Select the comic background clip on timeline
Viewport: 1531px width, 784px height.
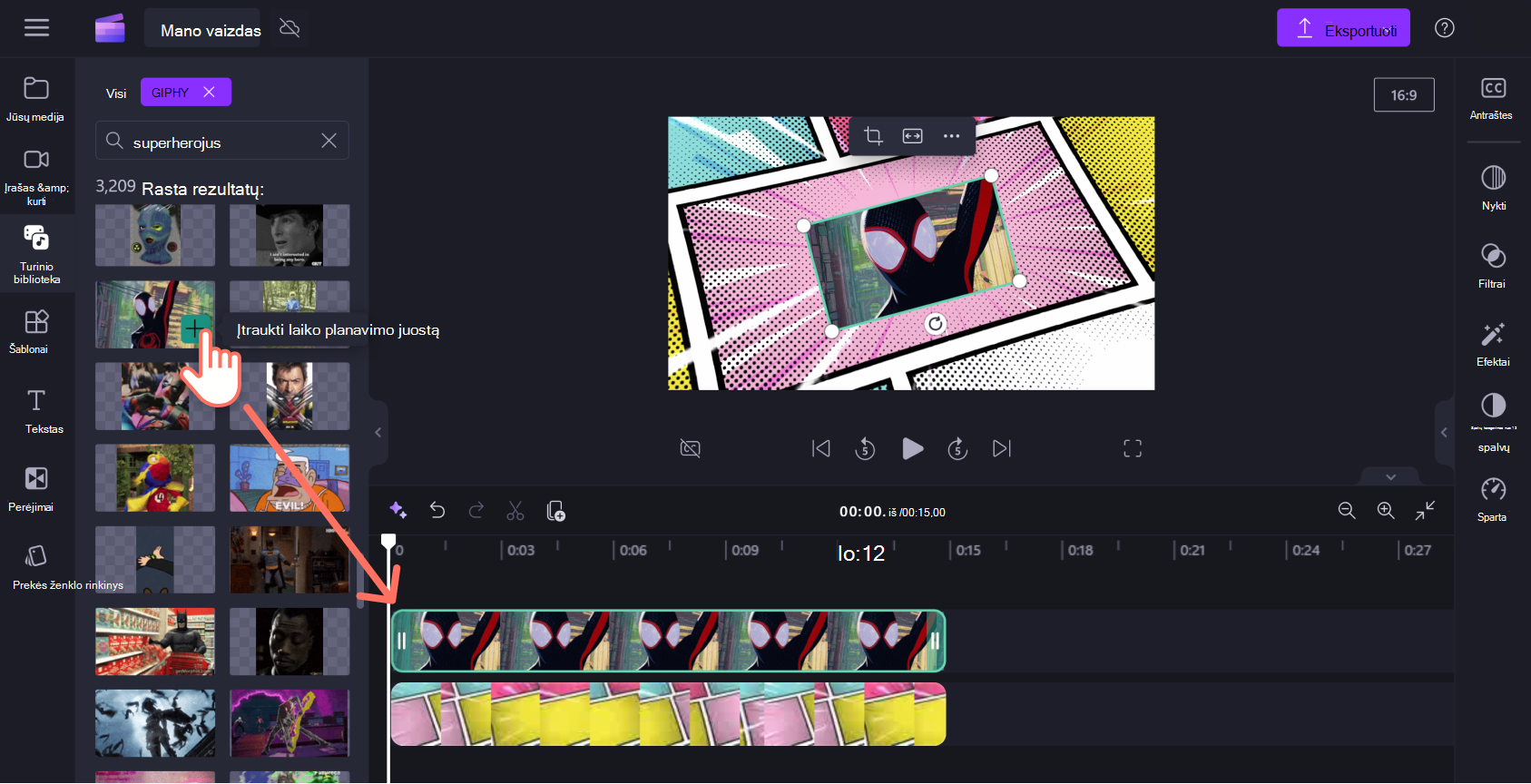(x=668, y=714)
